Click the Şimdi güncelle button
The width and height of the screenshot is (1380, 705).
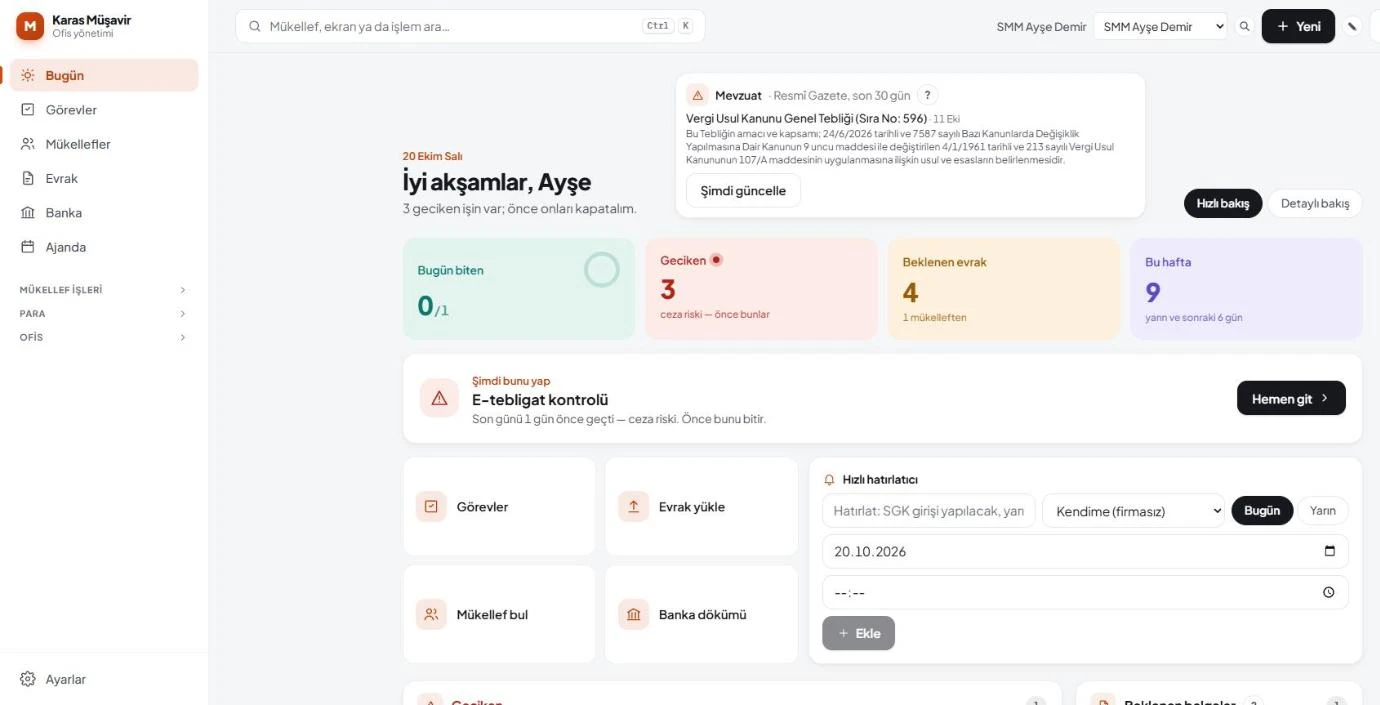743,191
